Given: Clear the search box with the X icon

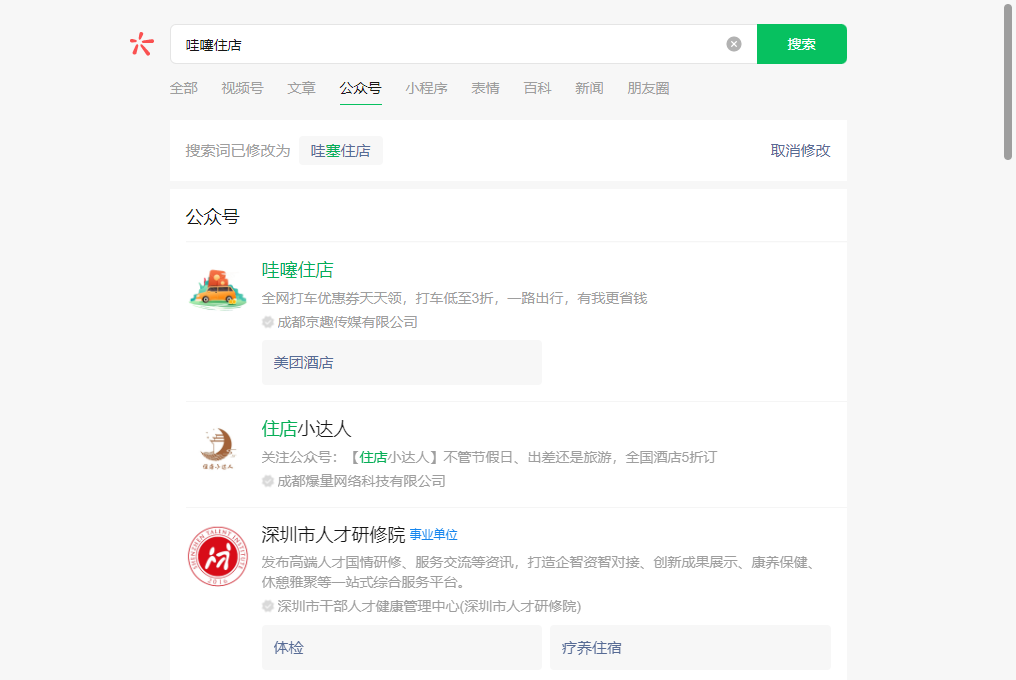Looking at the screenshot, I should (733, 44).
